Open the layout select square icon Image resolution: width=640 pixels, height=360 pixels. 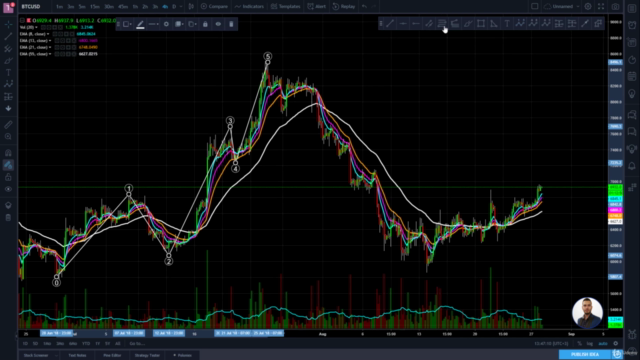click(x=534, y=7)
